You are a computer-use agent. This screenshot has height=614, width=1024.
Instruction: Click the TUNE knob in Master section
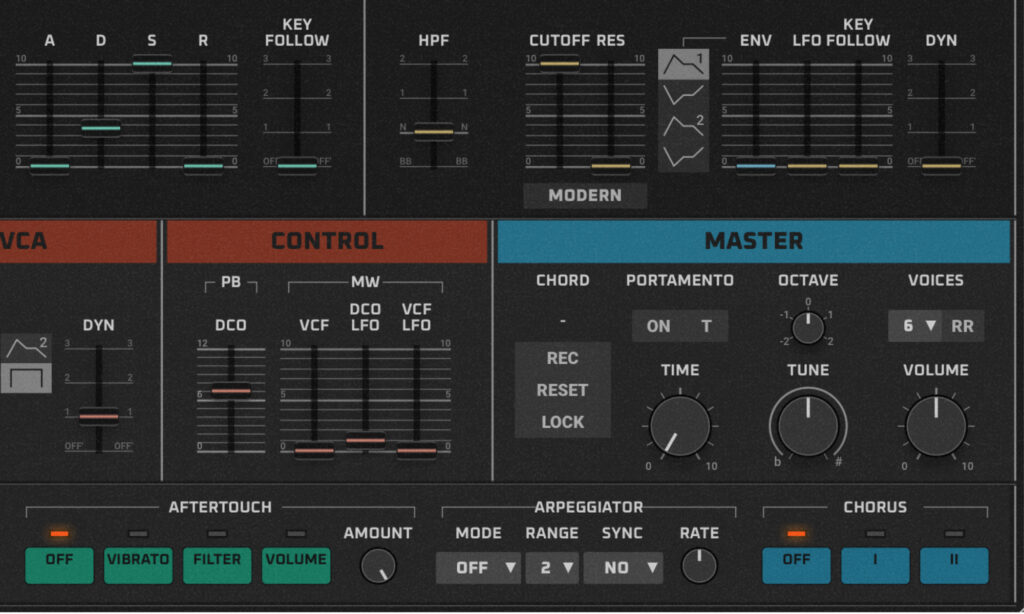point(807,424)
